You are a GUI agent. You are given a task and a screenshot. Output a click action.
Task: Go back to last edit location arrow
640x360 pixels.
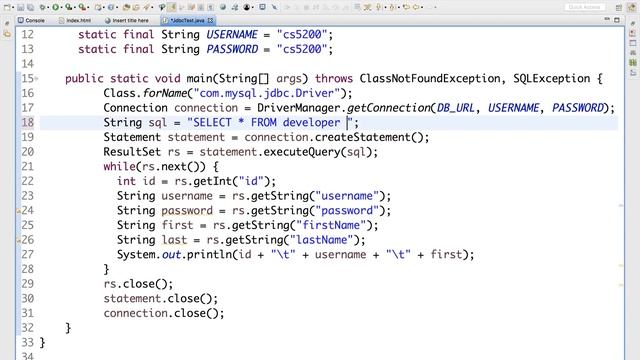[x=406, y=7]
